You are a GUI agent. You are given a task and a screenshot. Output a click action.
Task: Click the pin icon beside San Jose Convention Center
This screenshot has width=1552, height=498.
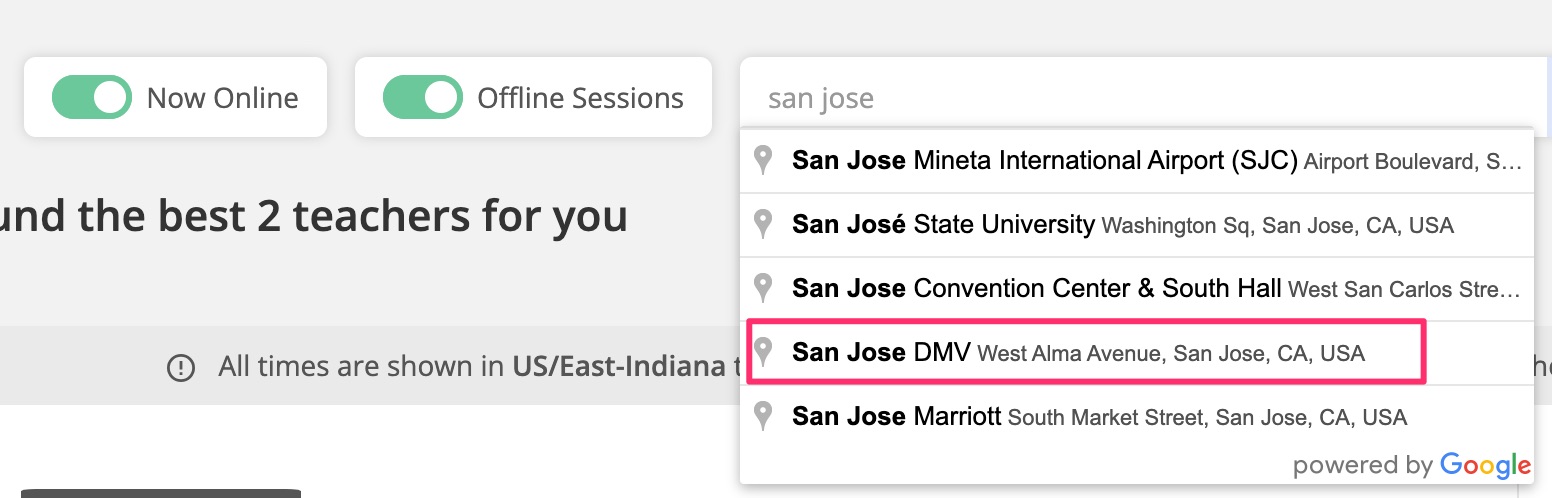pos(764,288)
